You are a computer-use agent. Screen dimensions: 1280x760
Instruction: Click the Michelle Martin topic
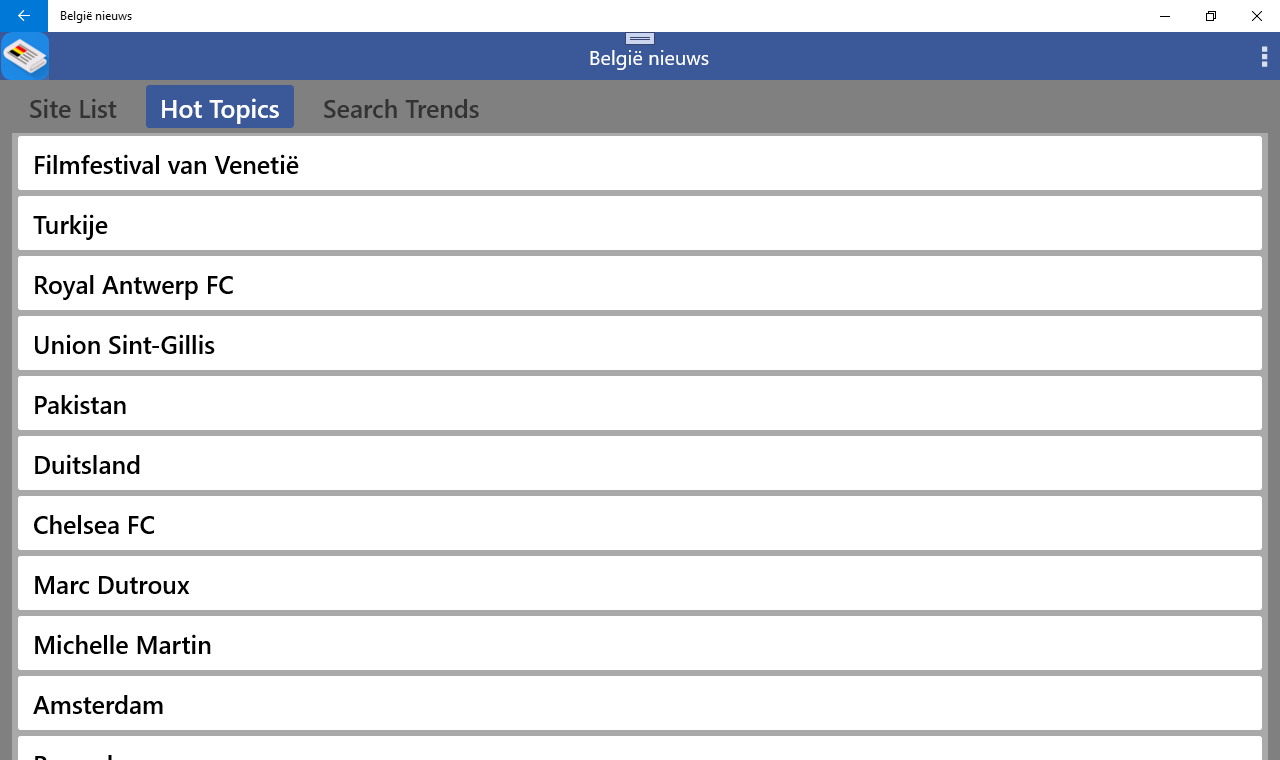[640, 644]
